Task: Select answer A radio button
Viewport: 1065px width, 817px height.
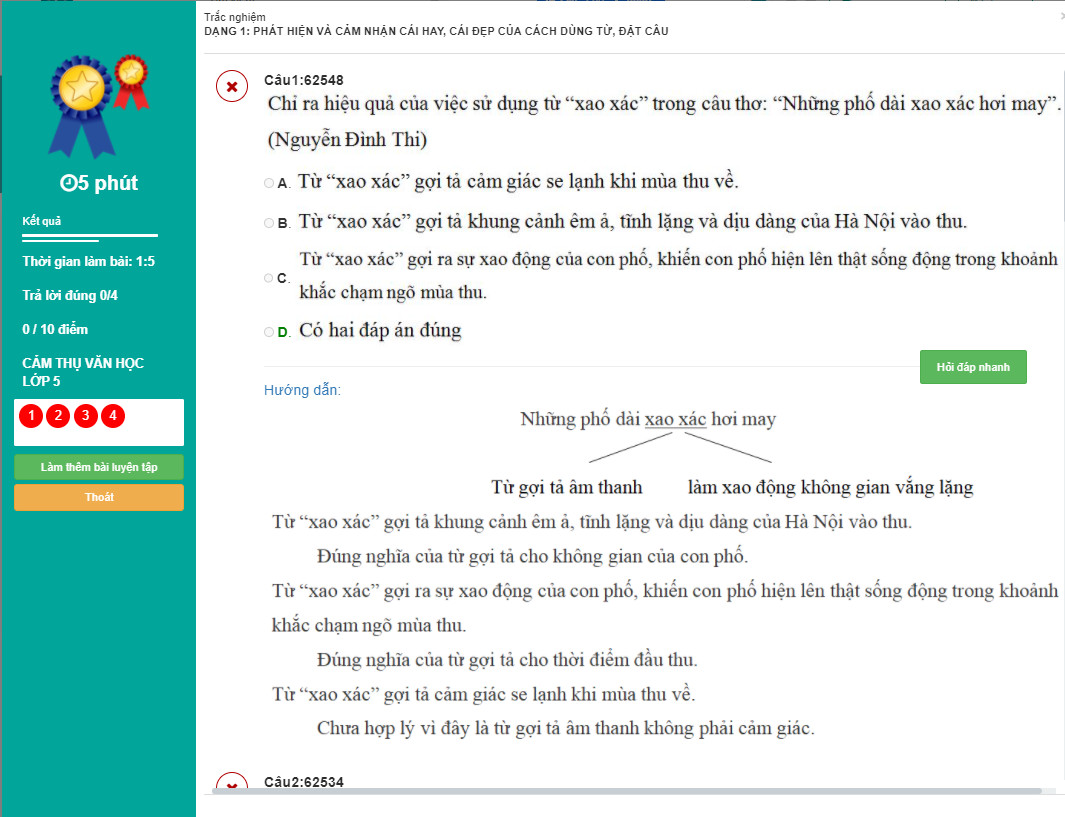Action: (x=269, y=183)
